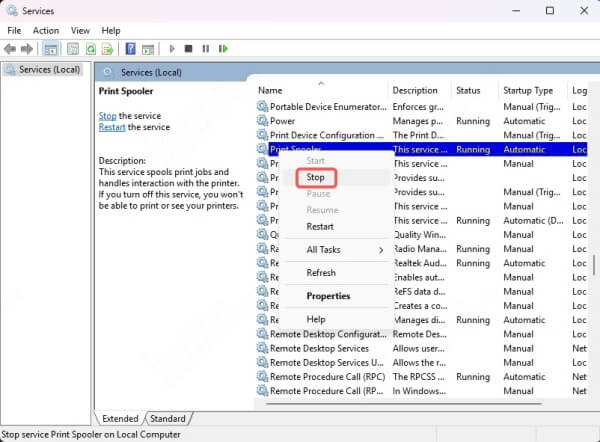Select Properties from the context menu
Viewport: 600px width, 442px height.
(328, 296)
